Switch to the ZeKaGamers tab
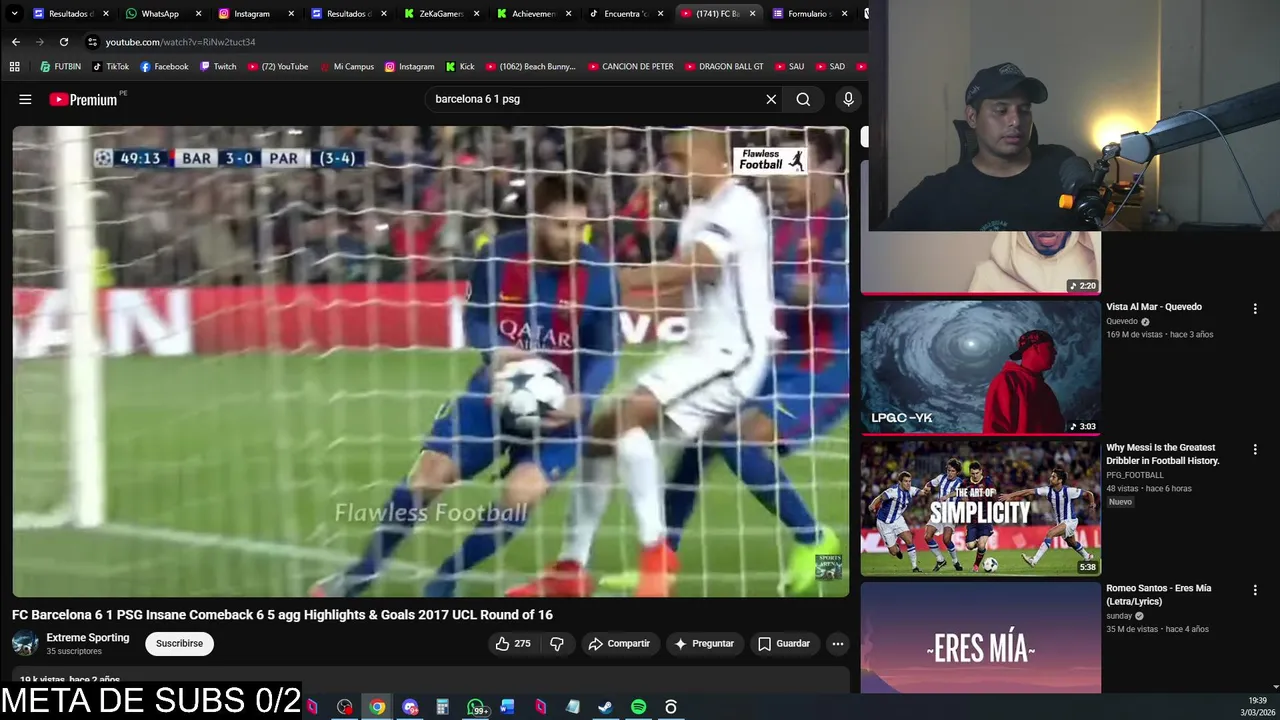The image size is (1280, 720). 440,14
